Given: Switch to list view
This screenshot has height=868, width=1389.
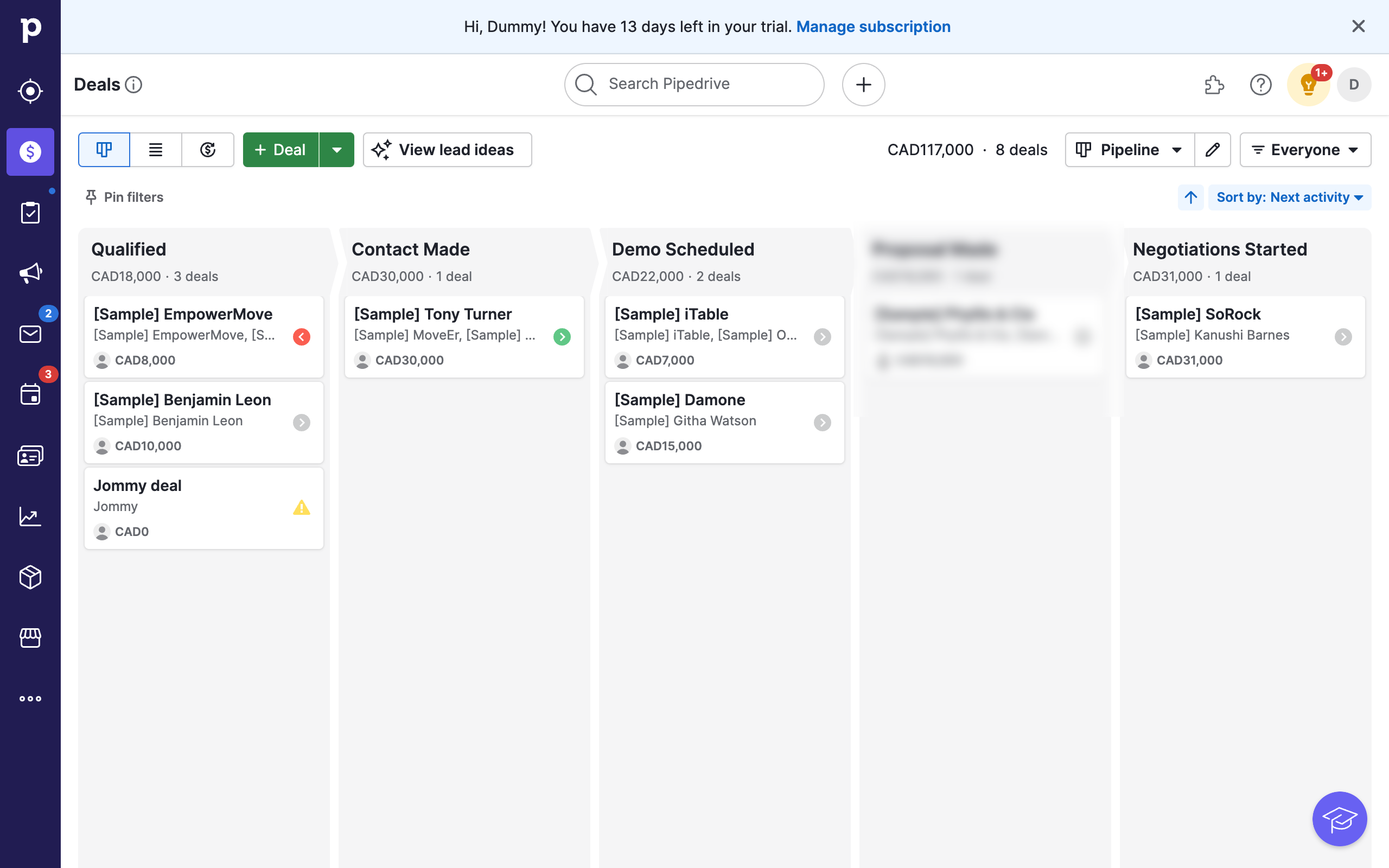Looking at the screenshot, I should pos(156,150).
